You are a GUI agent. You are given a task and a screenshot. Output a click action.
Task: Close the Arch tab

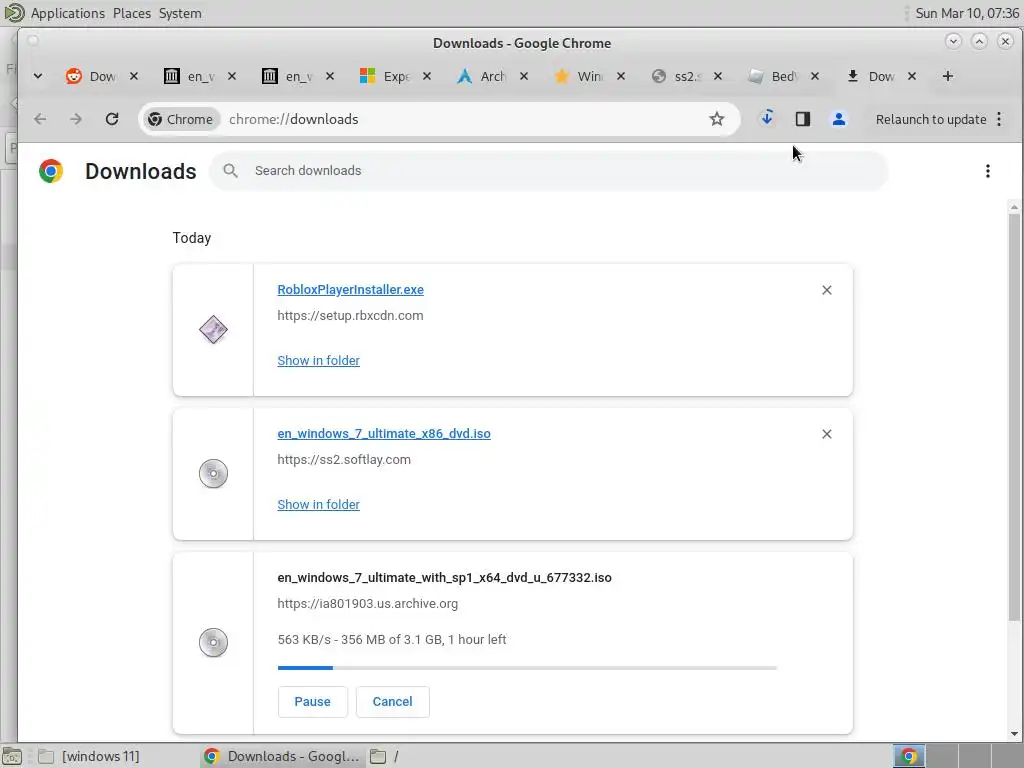tap(524, 76)
